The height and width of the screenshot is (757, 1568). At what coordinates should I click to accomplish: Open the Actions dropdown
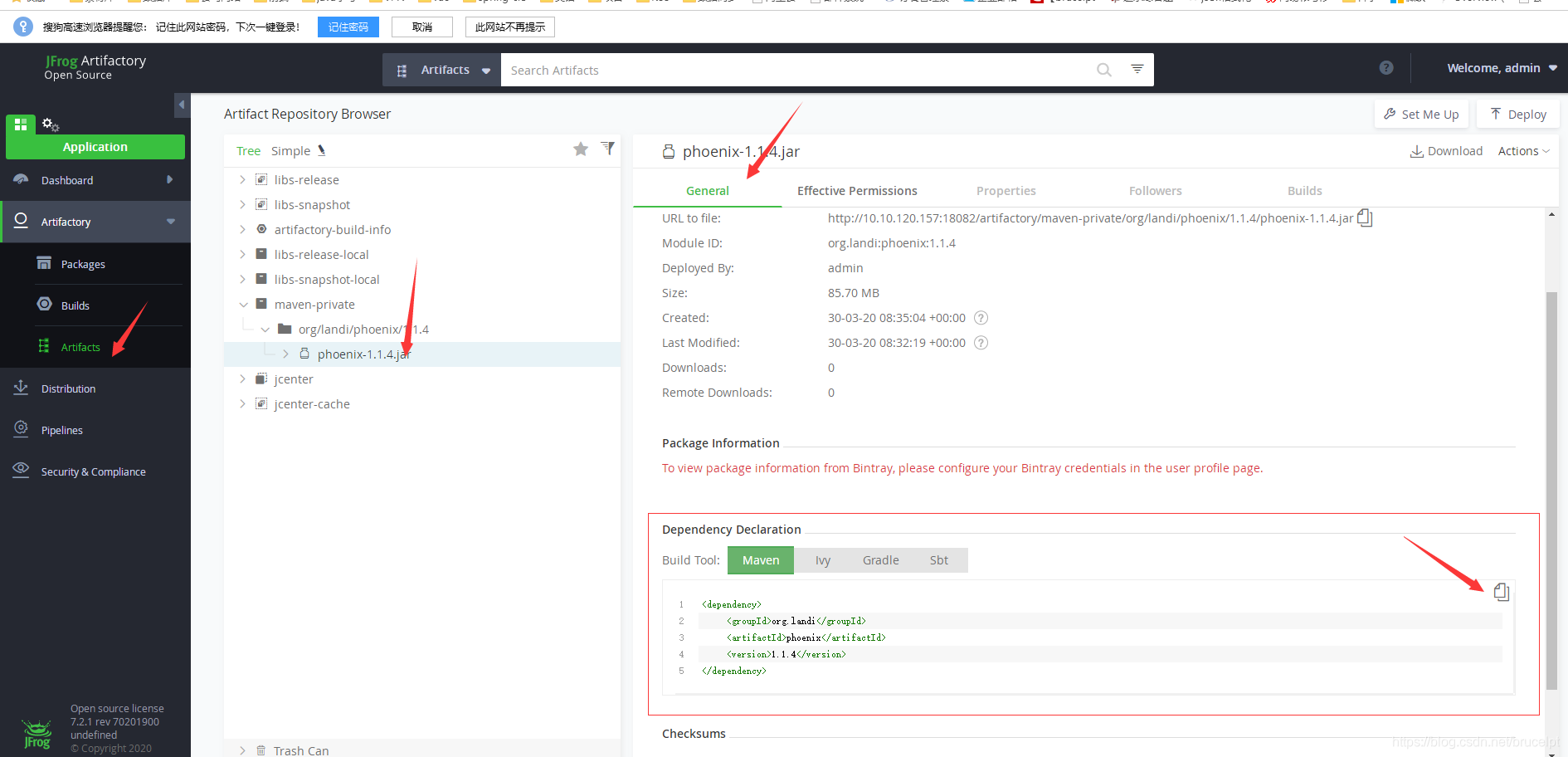[x=1524, y=151]
